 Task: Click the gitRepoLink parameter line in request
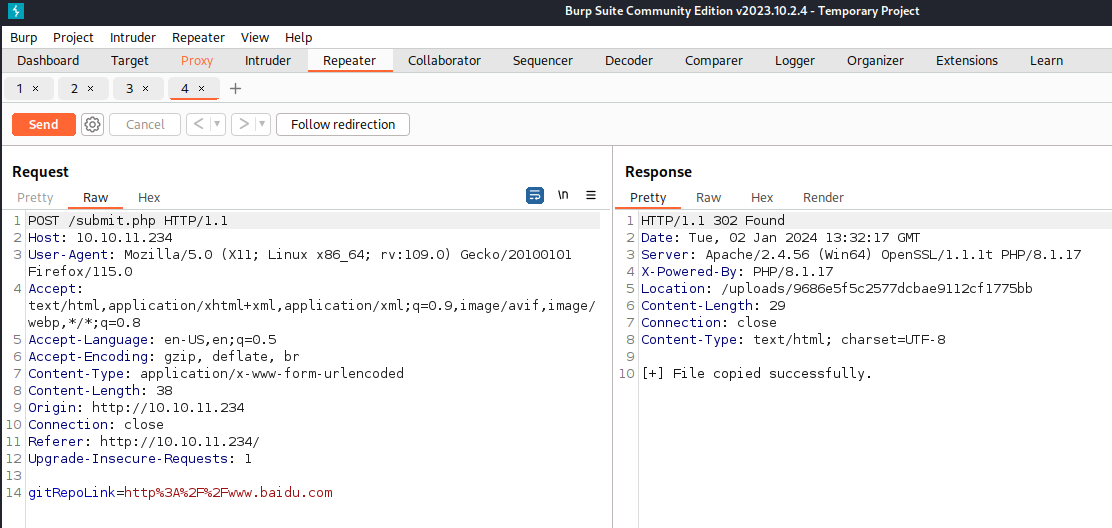point(180,493)
